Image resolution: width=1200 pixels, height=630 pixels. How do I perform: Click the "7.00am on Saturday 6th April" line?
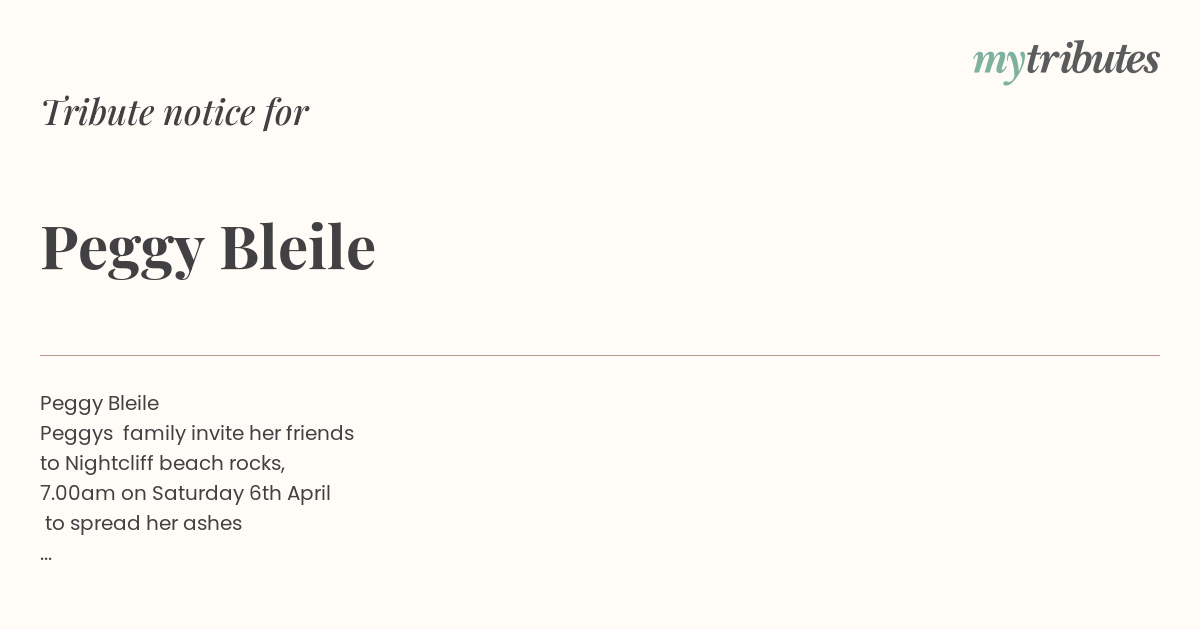point(185,494)
